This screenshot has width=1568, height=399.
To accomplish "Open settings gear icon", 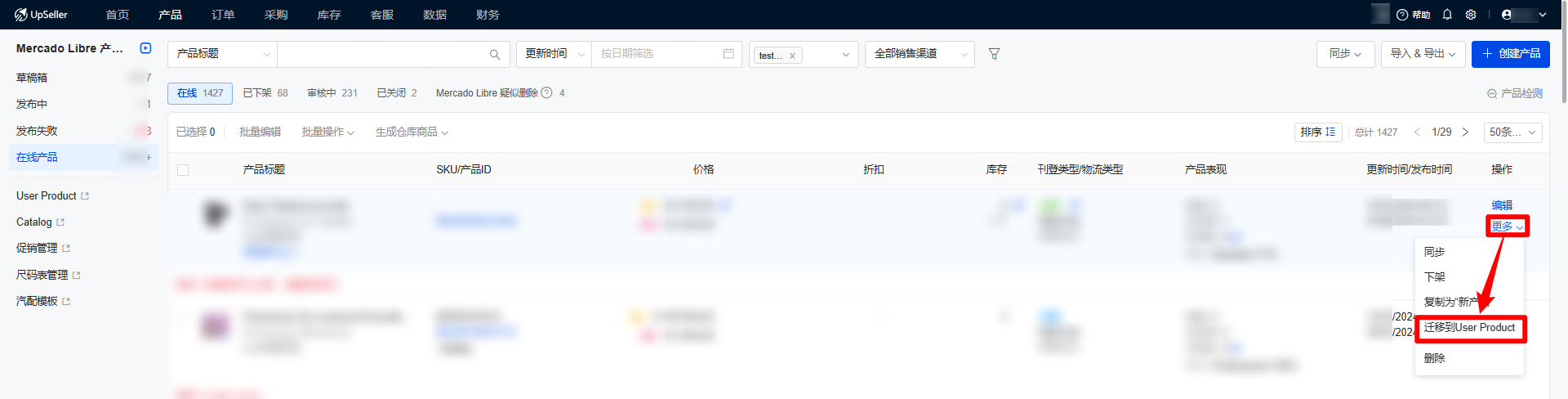I will point(1471,15).
